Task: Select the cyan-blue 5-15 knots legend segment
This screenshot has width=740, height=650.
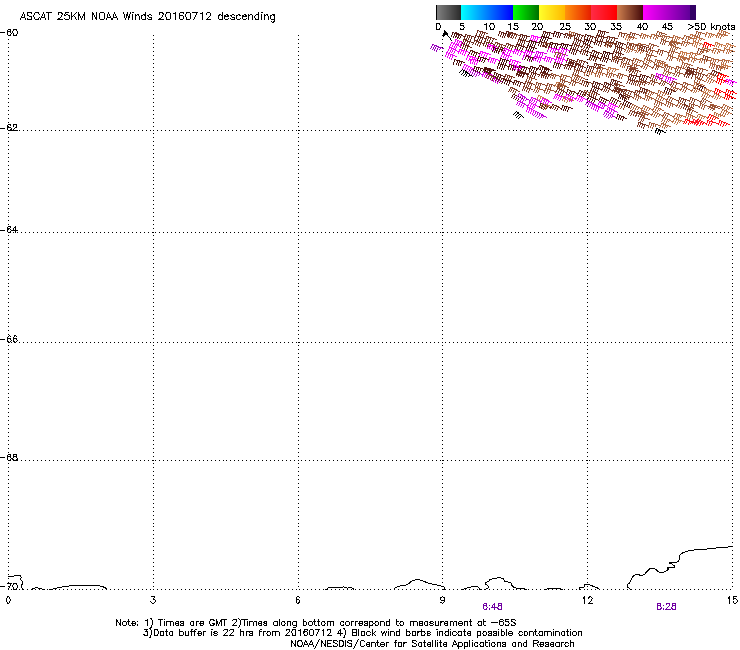Action: (487, 12)
